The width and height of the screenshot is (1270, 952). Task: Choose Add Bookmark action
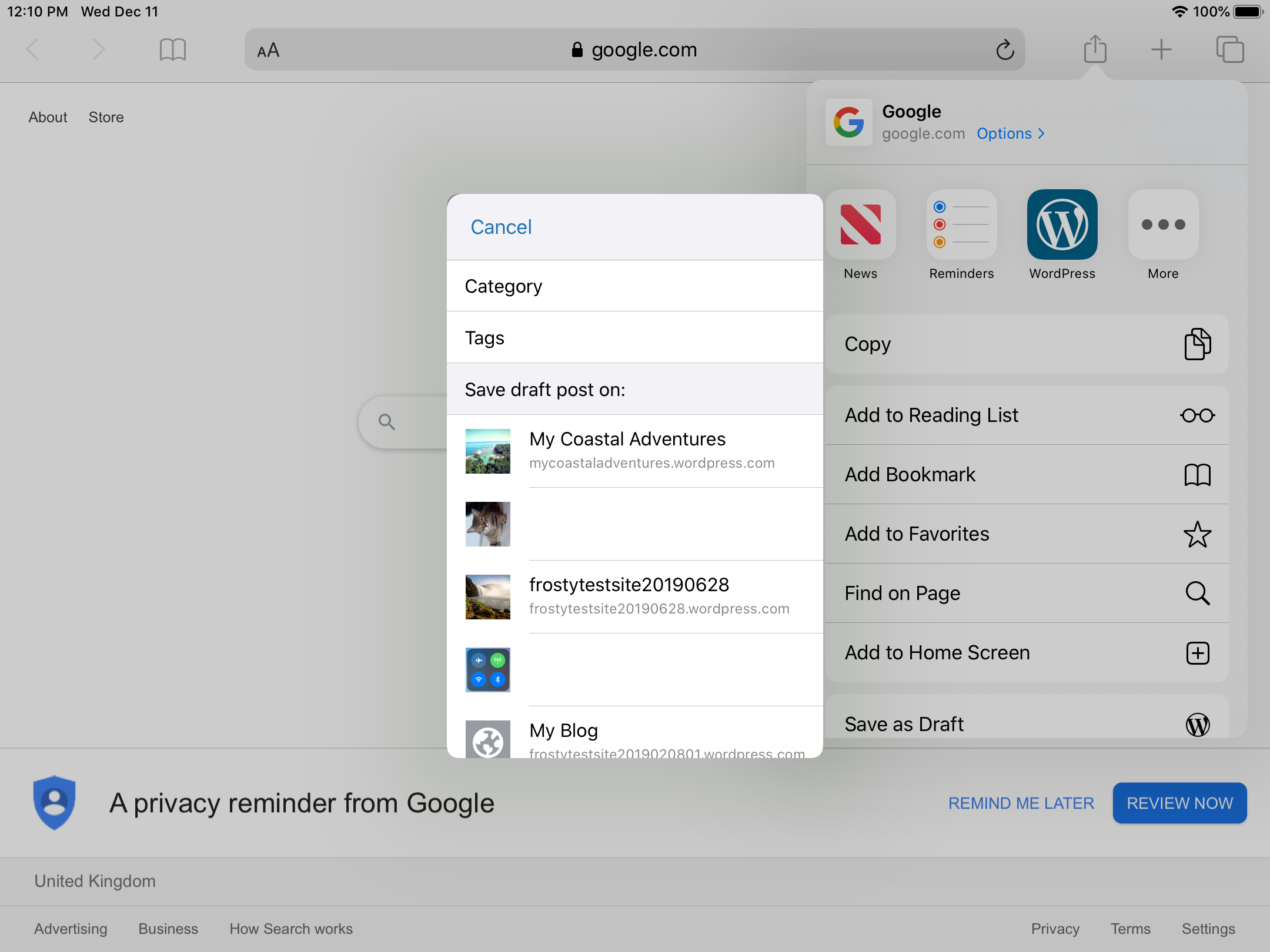pyautogui.click(x=1027, y=475)
